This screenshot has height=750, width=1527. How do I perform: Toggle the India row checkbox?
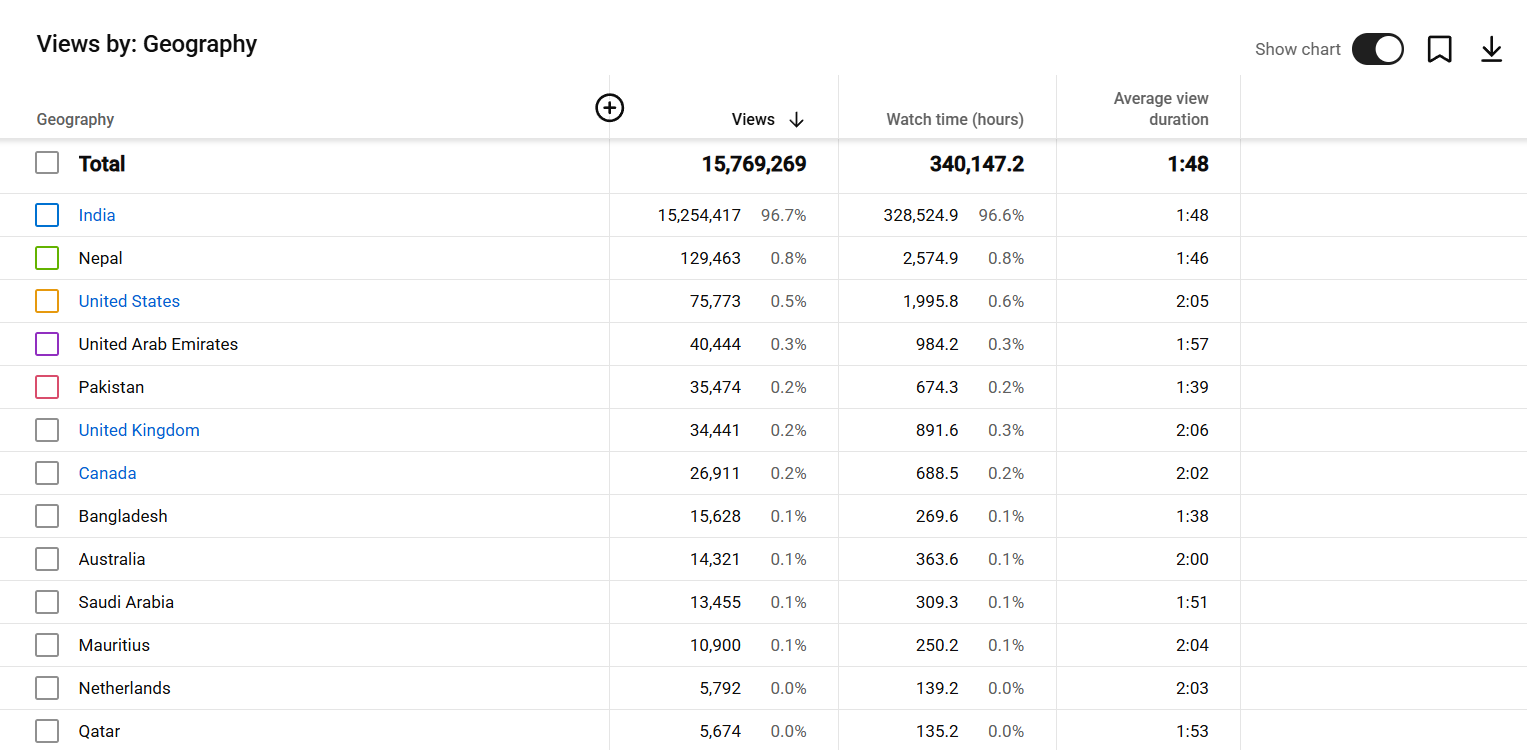[x=47, y=215]
